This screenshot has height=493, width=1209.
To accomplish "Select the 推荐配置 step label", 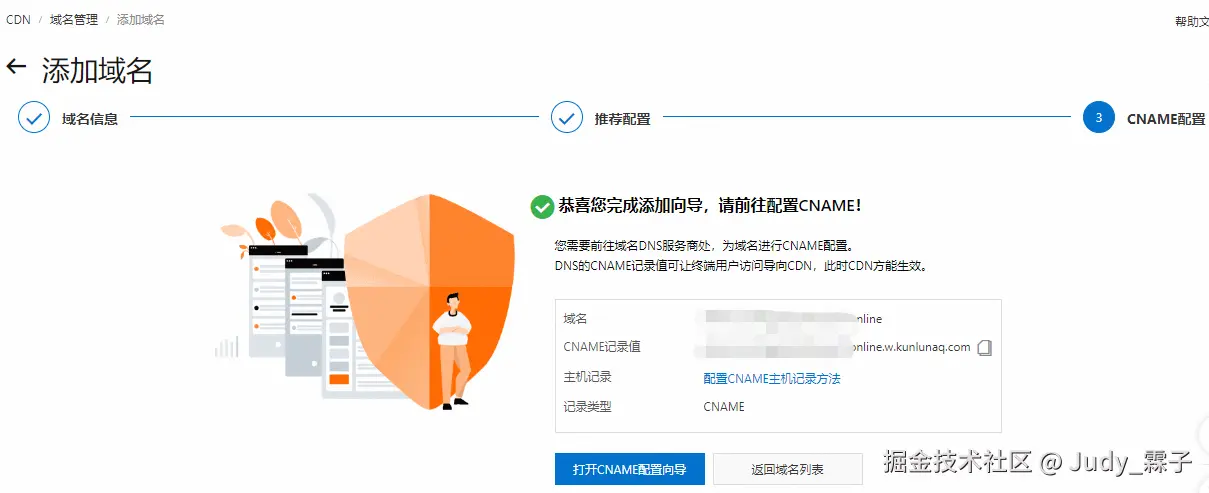I will (x=623, y=119).
